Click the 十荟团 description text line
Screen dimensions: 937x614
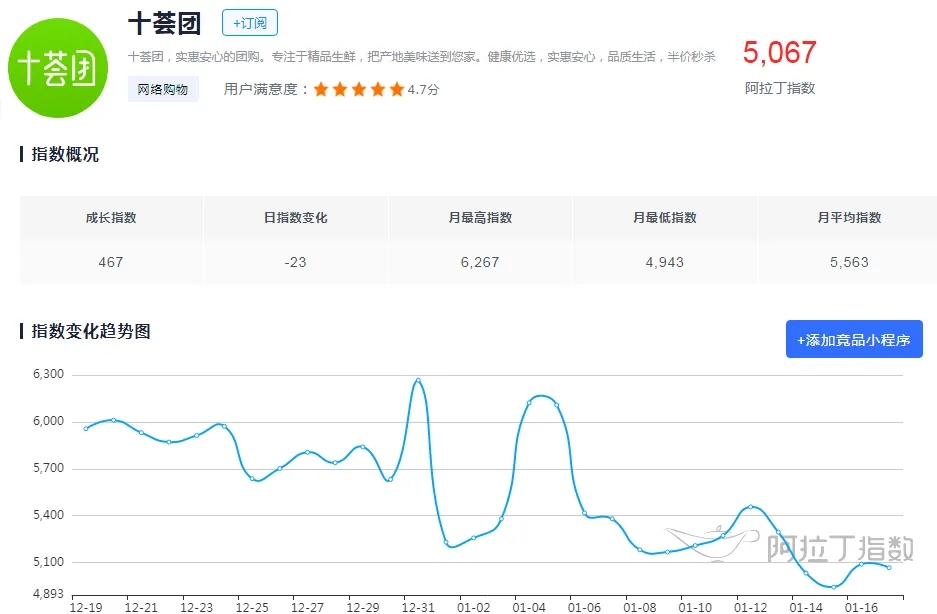click(x=422, y=57)
